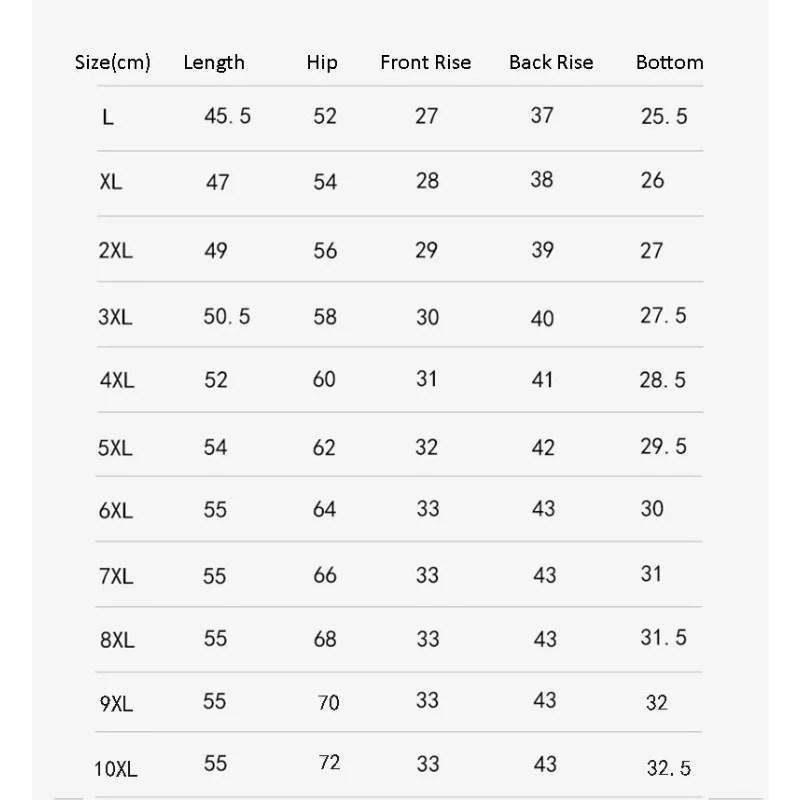The height and width of the screenshot is (800, 800).
Task: Click the Length column header
Action: [x=214, y=62]
